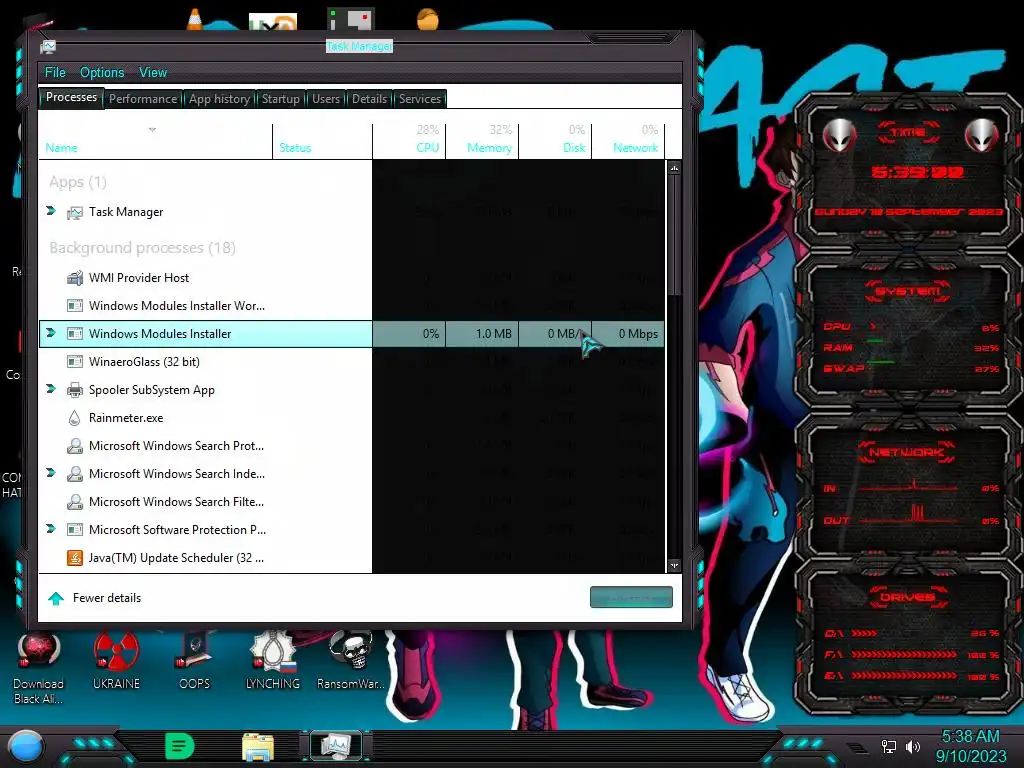The height and width of the screenshot is (768, 1024).
Task: Expand the Task Manager app entry
Action: tap(51, 211)
